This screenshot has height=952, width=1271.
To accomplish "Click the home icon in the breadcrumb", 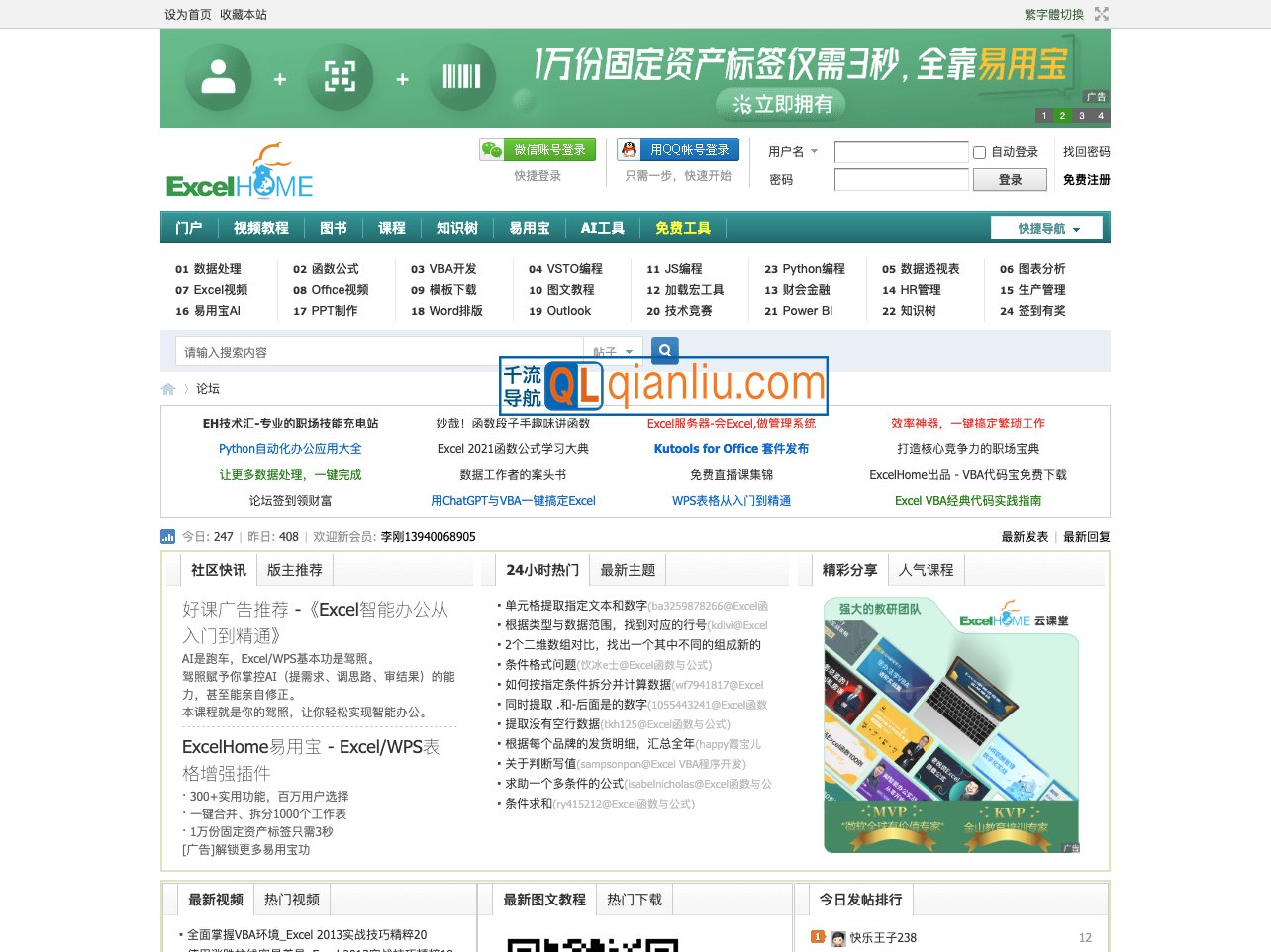I will click(x=167, y=388).
